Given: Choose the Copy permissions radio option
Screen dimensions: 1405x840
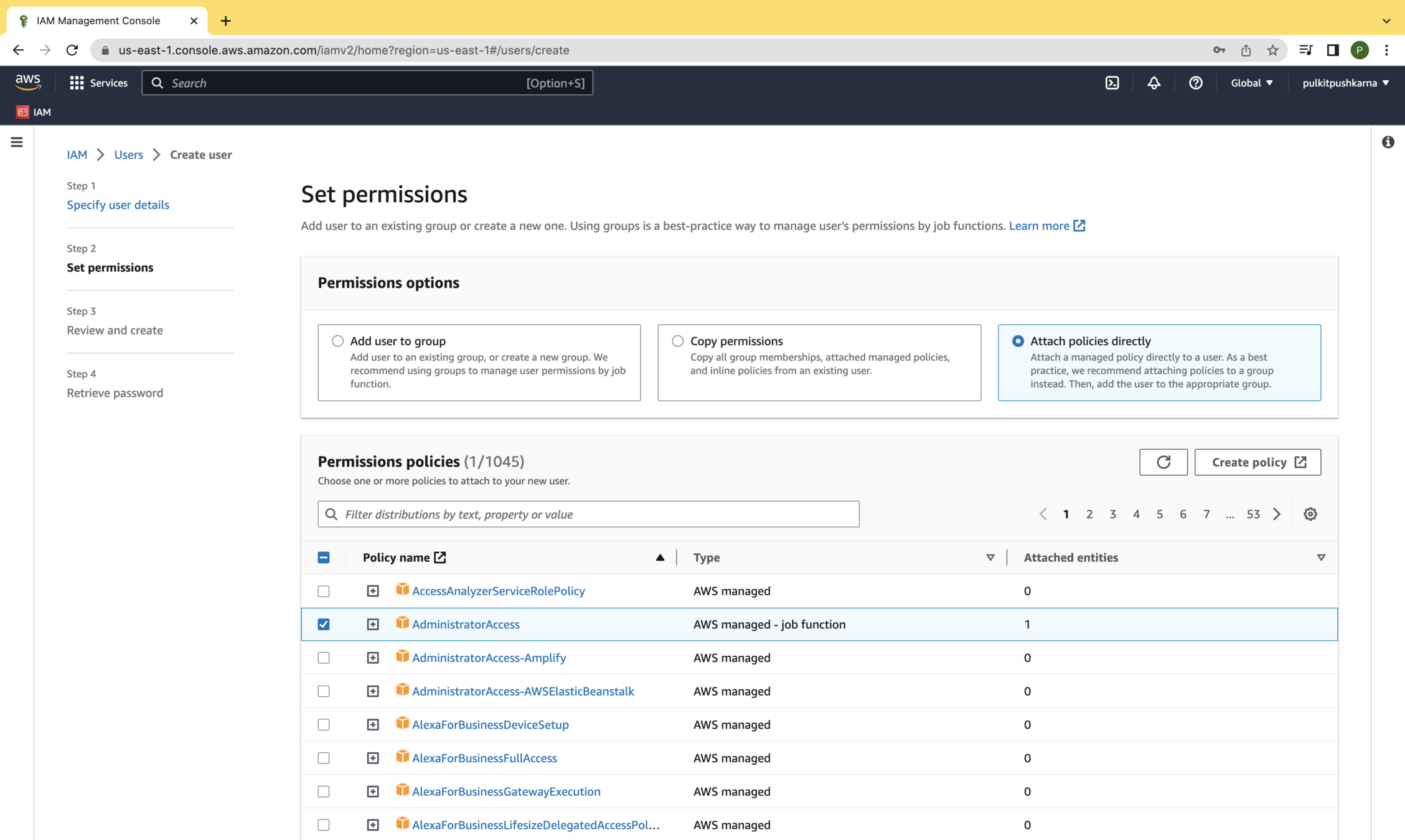Looking at the screenshot, I should 677,341.
